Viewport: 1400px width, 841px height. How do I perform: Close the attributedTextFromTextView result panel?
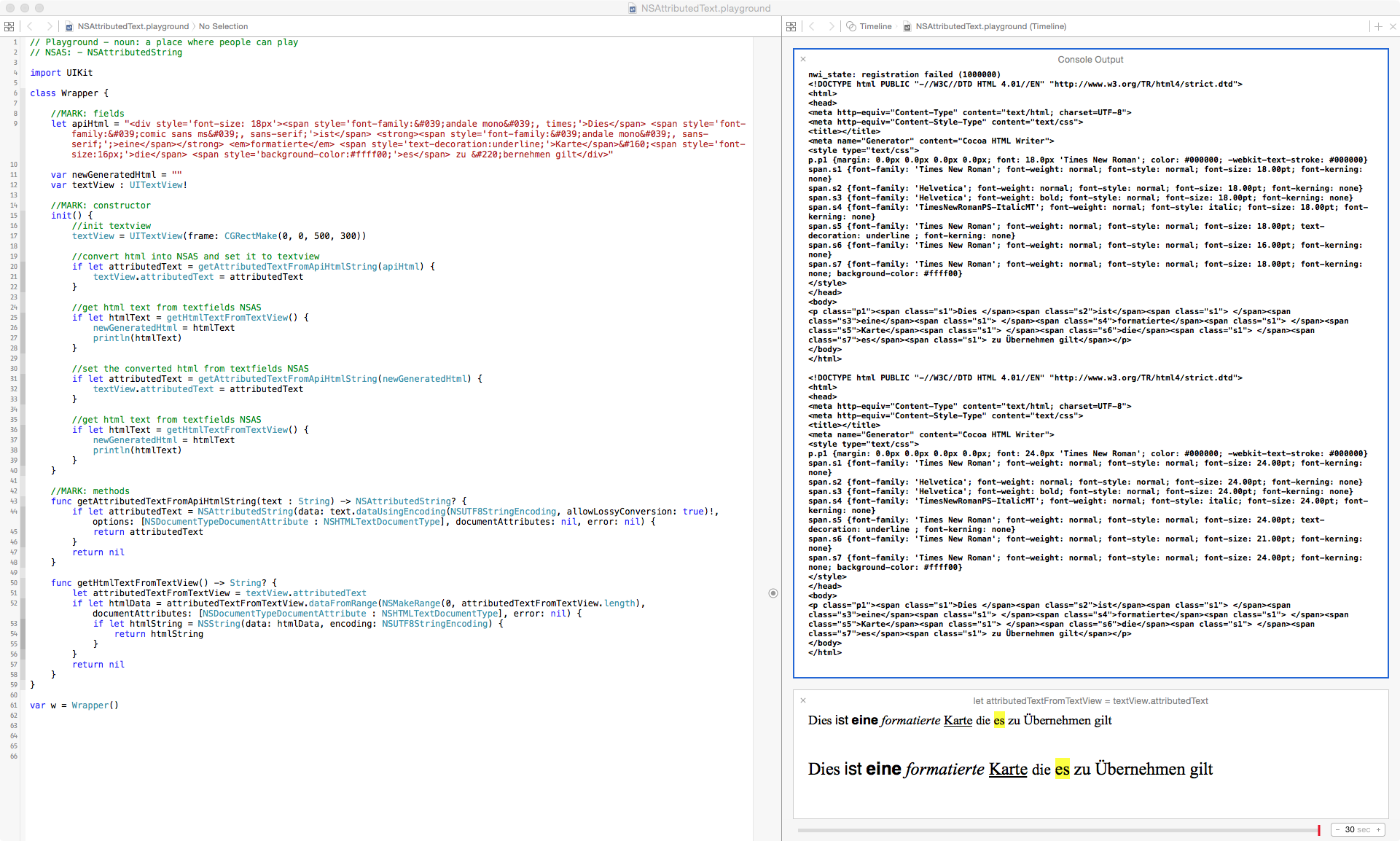[x=803, y=700]
